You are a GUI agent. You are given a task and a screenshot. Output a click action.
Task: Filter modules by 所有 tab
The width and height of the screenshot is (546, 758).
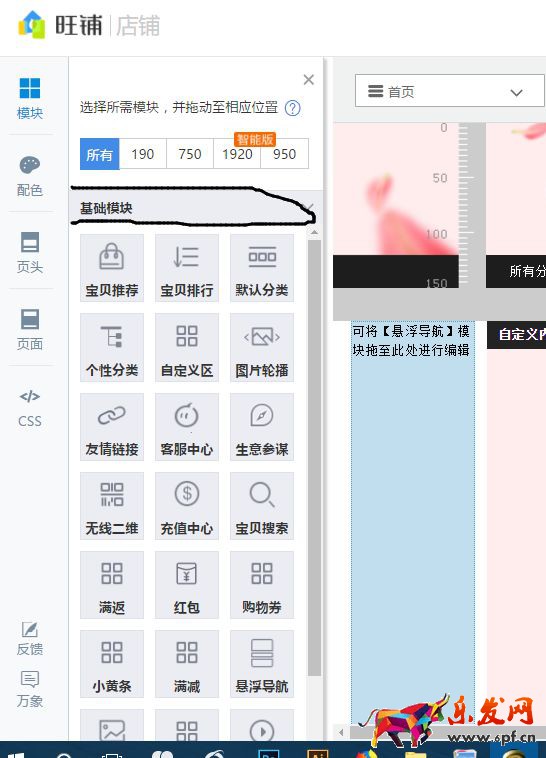pos(100,154)
